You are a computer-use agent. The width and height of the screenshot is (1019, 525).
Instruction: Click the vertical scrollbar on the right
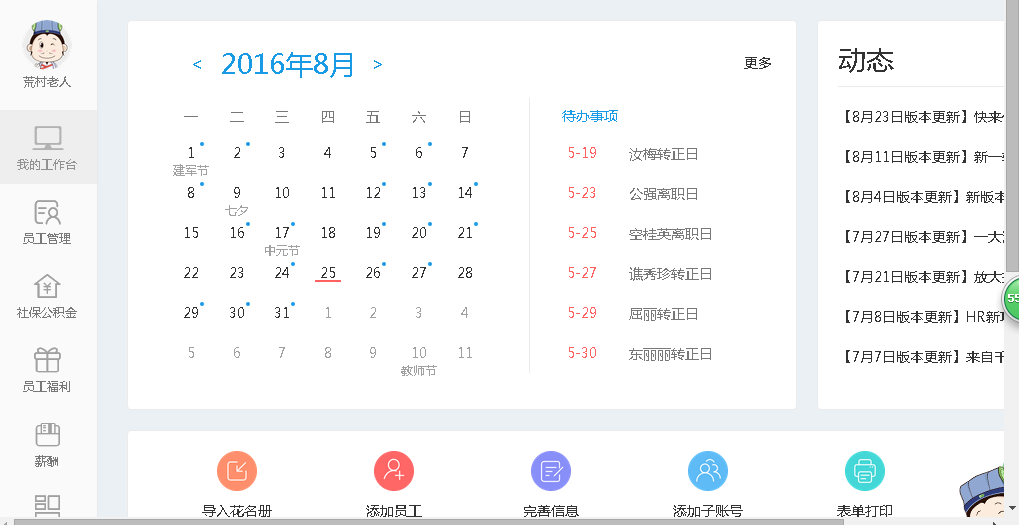tap(1012, 136)
